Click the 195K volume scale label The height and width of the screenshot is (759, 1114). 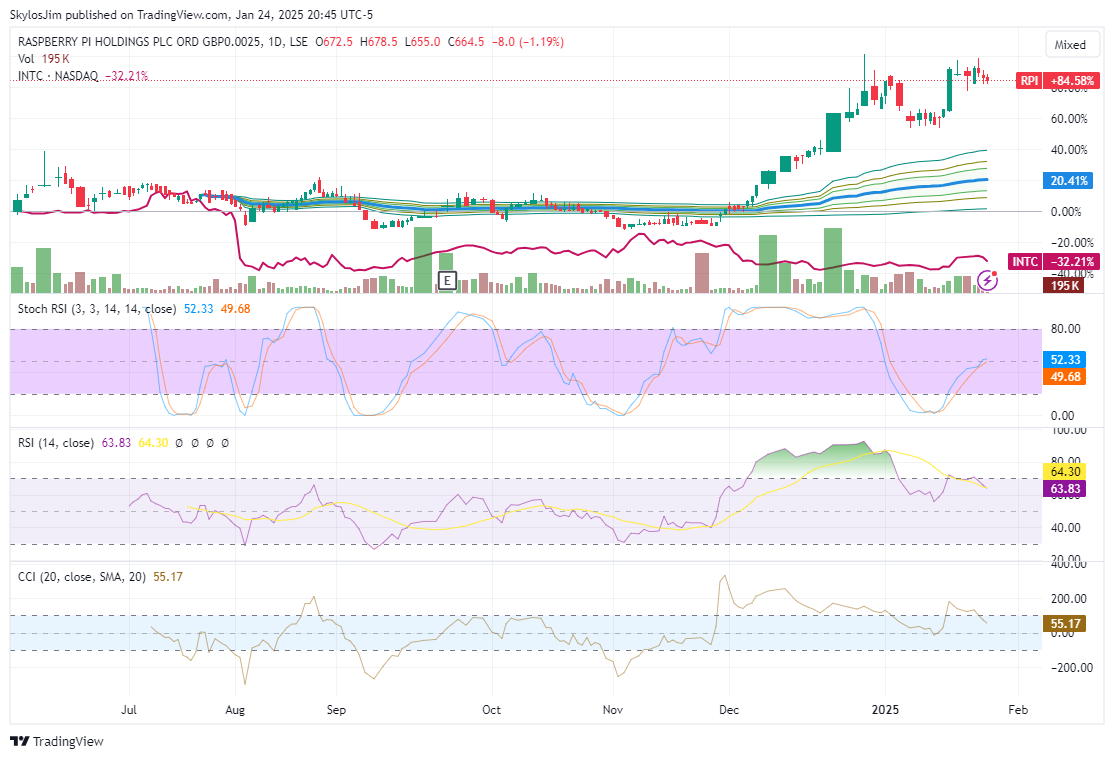(1064, 286)
